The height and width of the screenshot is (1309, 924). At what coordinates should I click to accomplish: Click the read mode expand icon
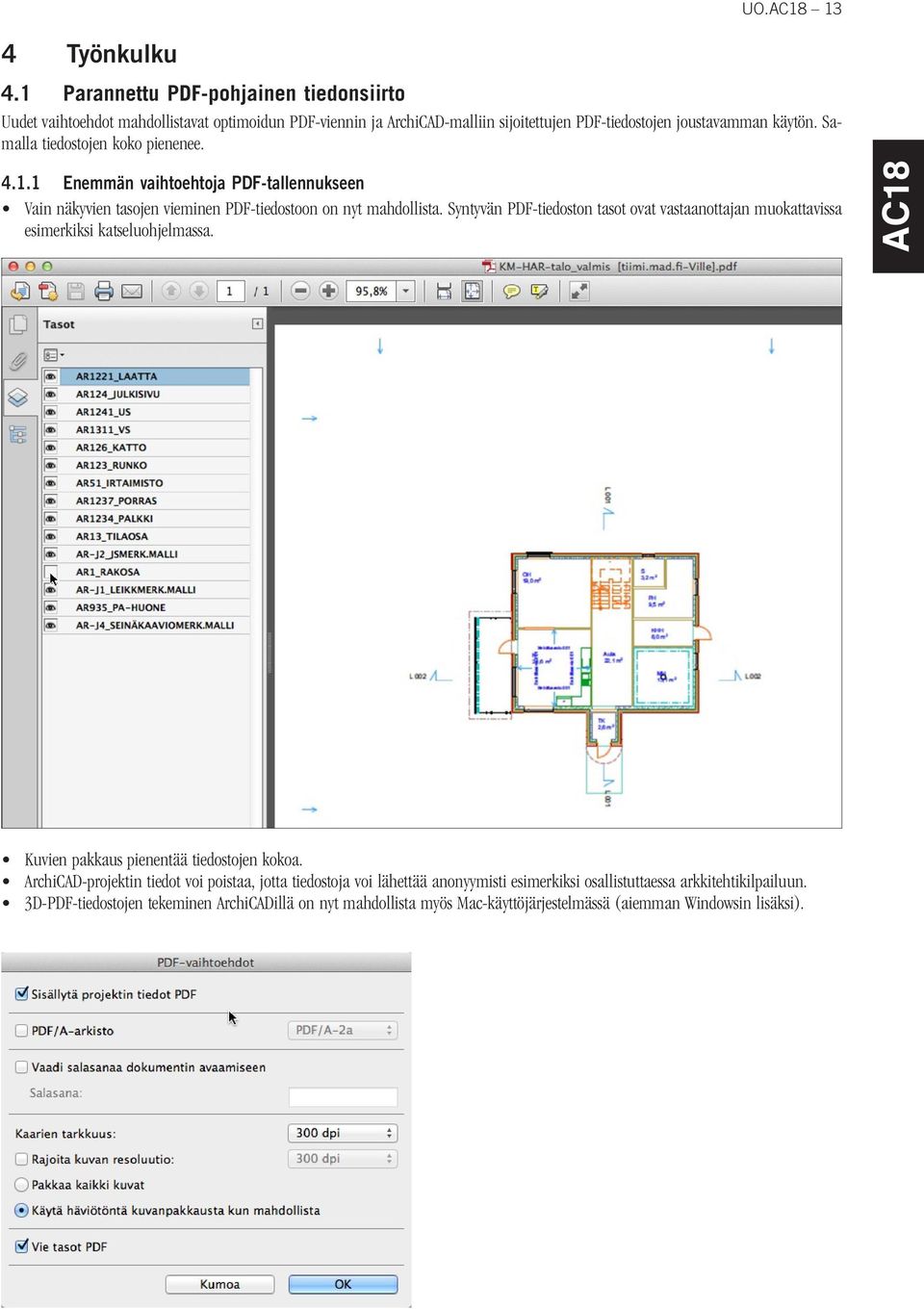click(579, 291)
